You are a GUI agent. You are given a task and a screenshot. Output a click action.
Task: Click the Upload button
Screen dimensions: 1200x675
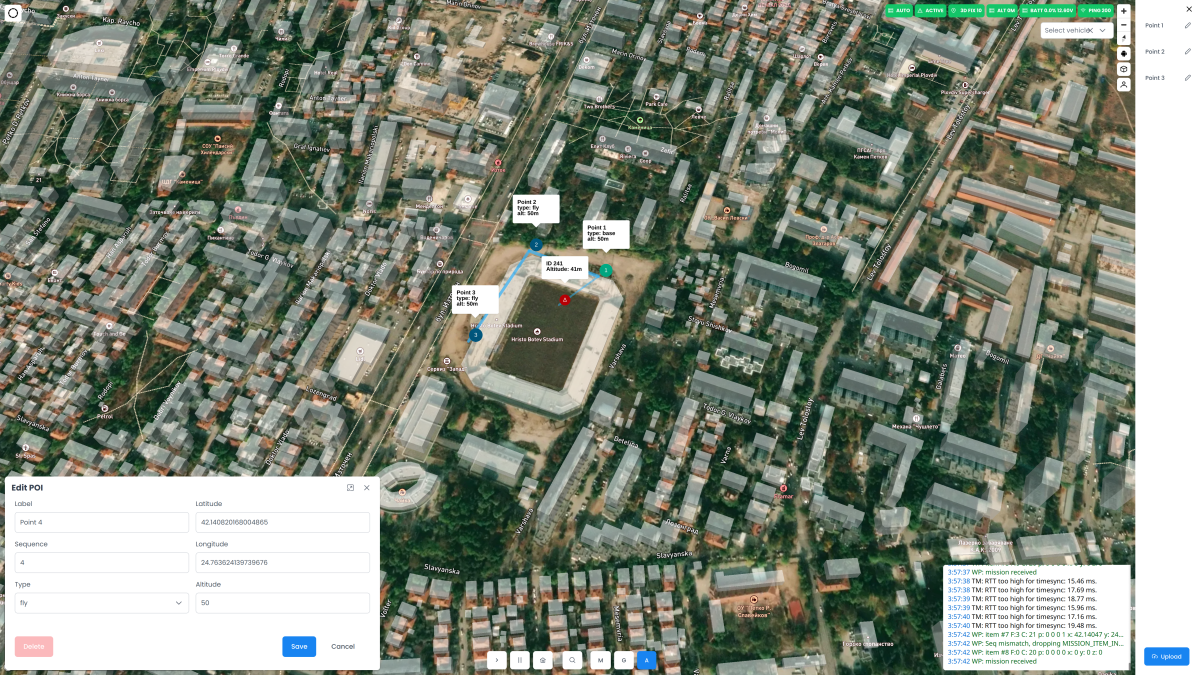tap(1166, 657)
